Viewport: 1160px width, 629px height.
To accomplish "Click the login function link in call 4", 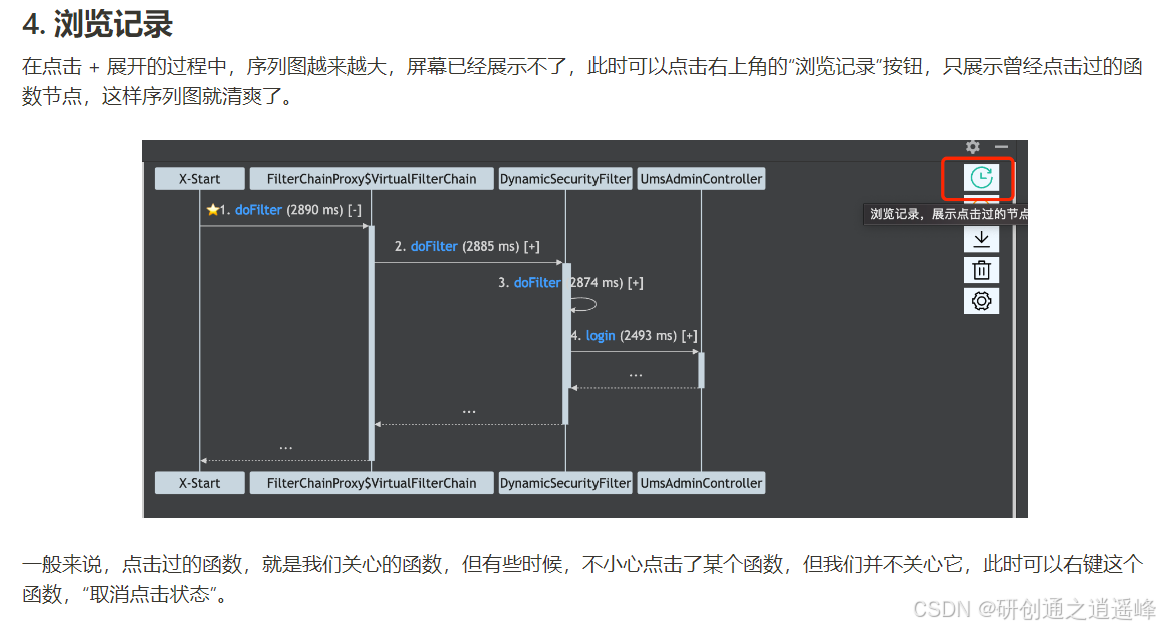I will click(x=600, y=336).
